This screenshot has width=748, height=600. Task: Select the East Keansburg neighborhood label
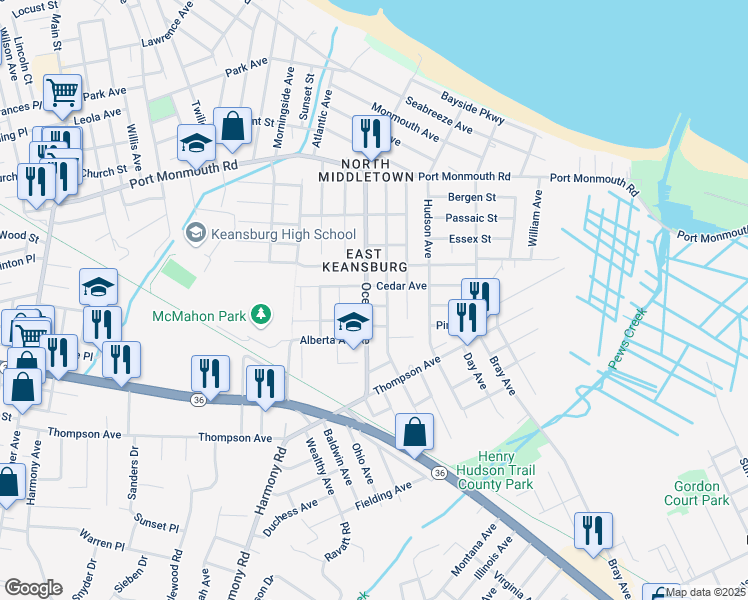[x=365, y=260]
